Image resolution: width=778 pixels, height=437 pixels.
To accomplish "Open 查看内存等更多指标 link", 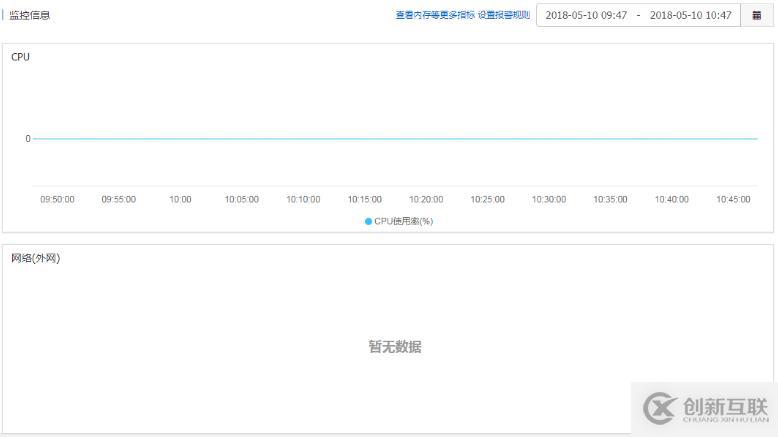I will point(435,16).
